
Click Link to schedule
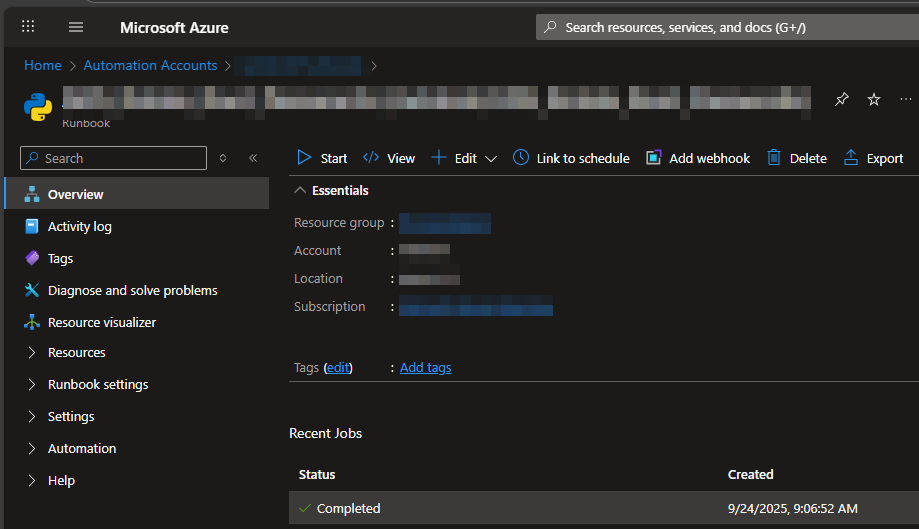pyautogui.click(x=571, y=158)
